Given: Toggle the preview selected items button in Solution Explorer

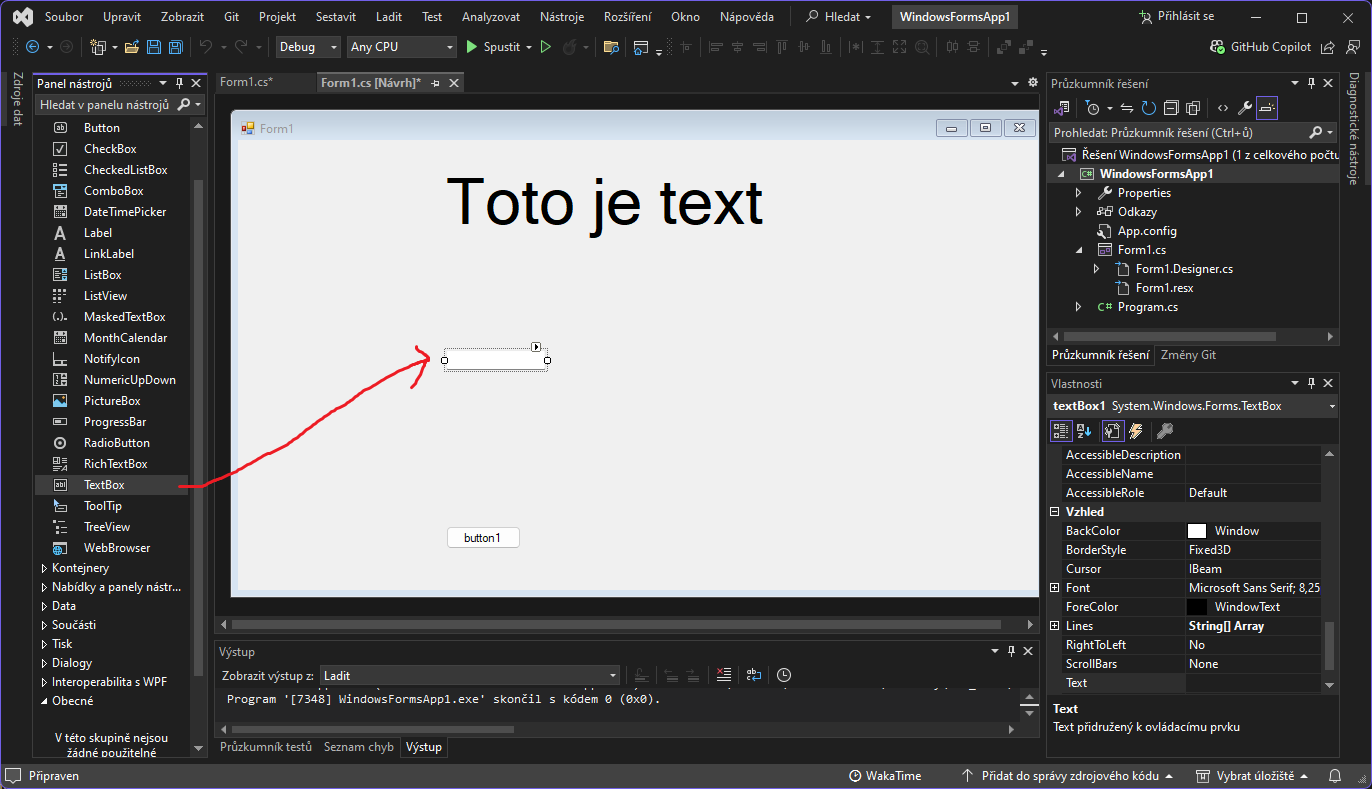Looking at the screenshot, I should click(1267, 108).
